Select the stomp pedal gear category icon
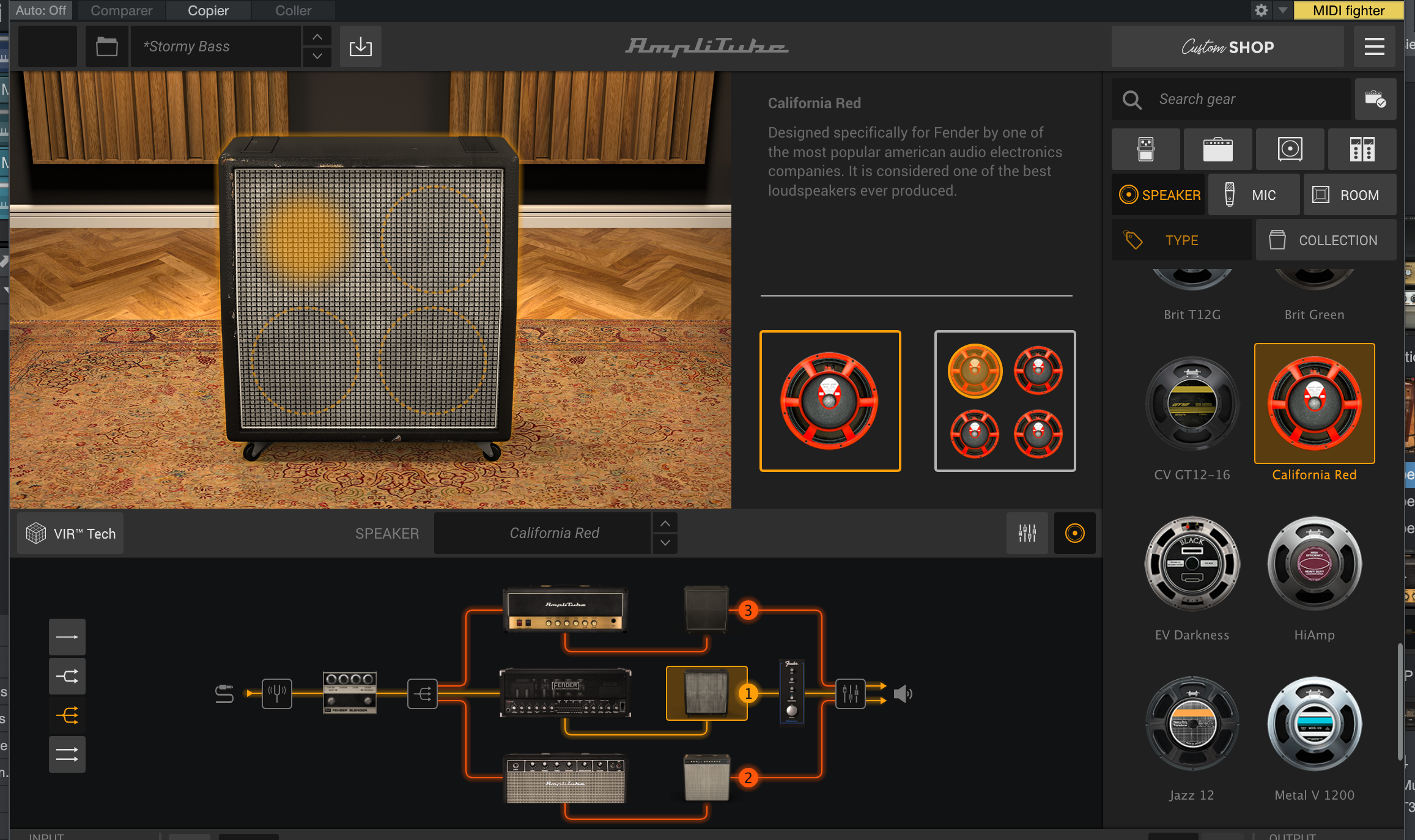This screenshot has width=1415, height=840. tap(1145, 149)
